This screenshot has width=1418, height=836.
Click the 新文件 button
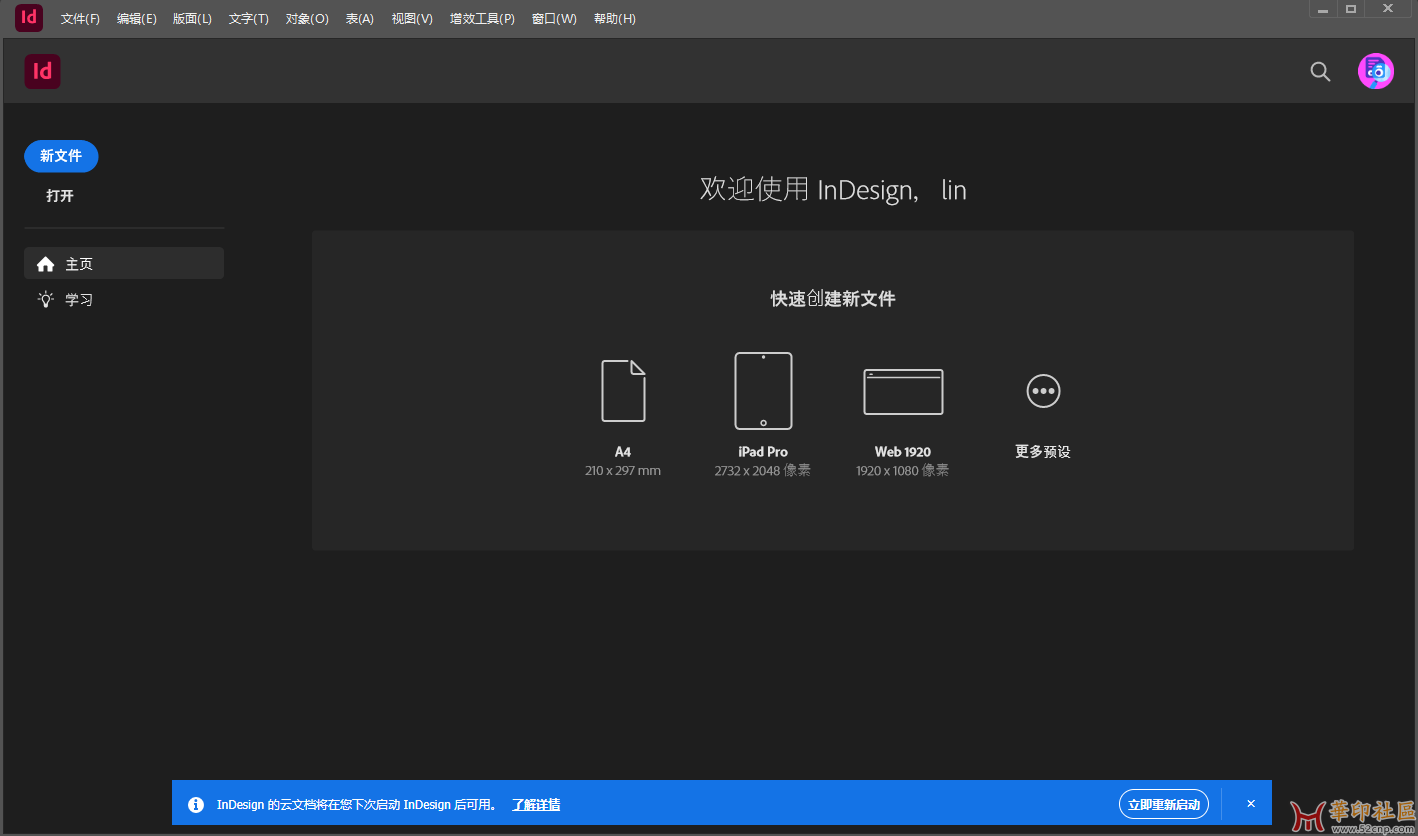click(x=61, y=156)
